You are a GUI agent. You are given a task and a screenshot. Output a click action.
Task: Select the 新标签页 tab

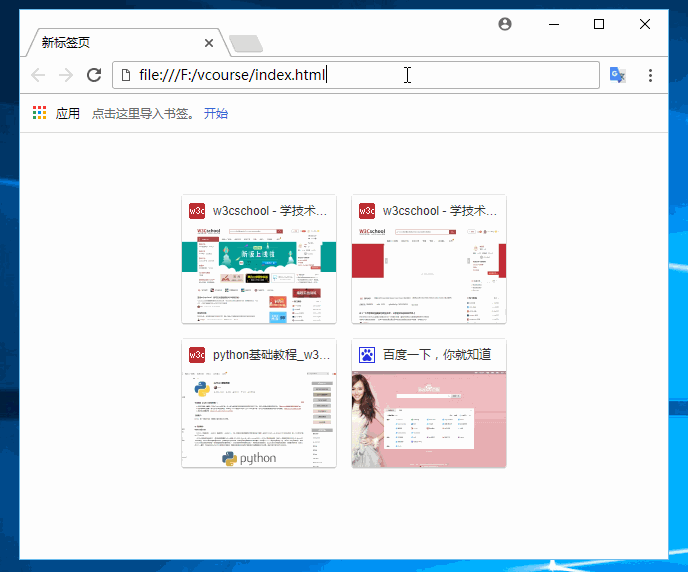tap(110, 43)
